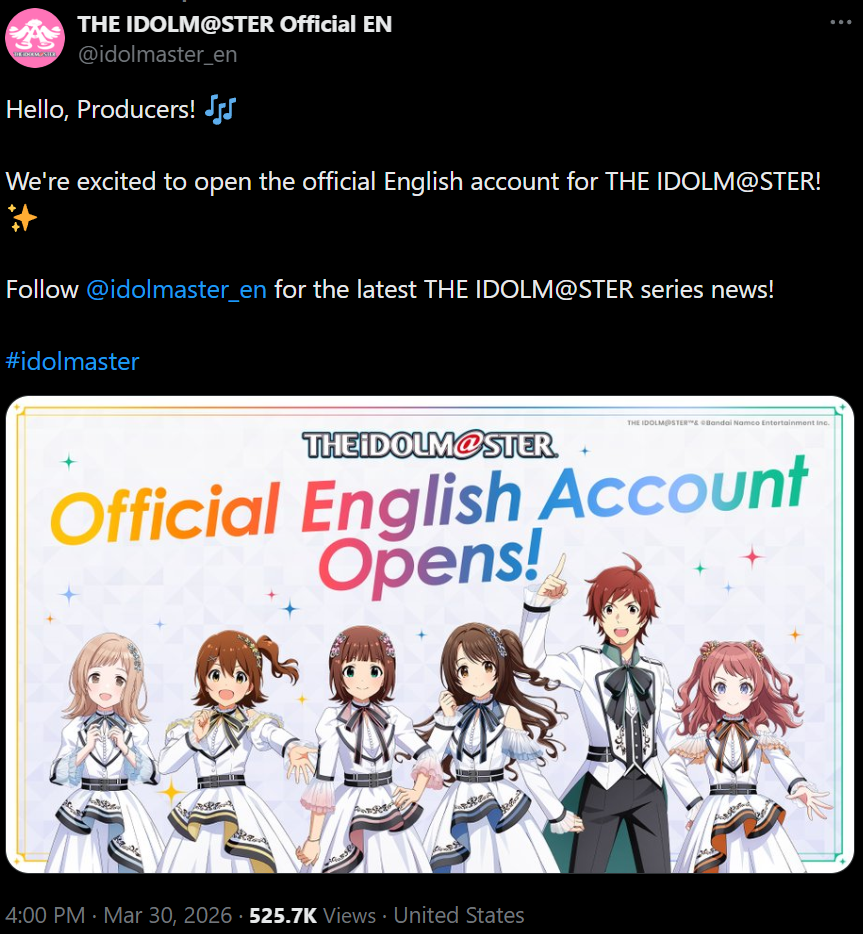
Task: Click the sparkles emoji after the announcement
Action: point(22,218)
